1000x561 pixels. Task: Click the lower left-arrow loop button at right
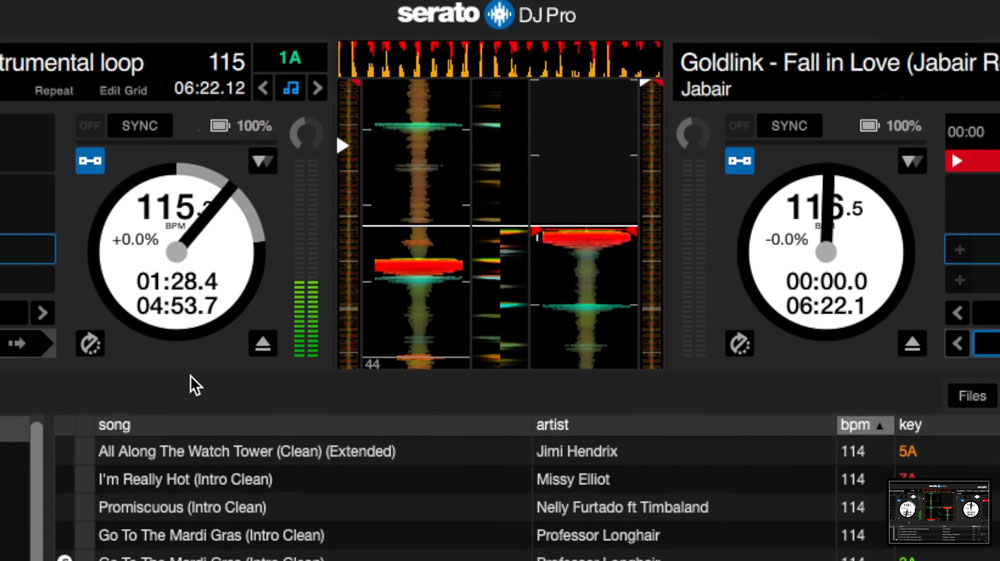coord(958,344)
